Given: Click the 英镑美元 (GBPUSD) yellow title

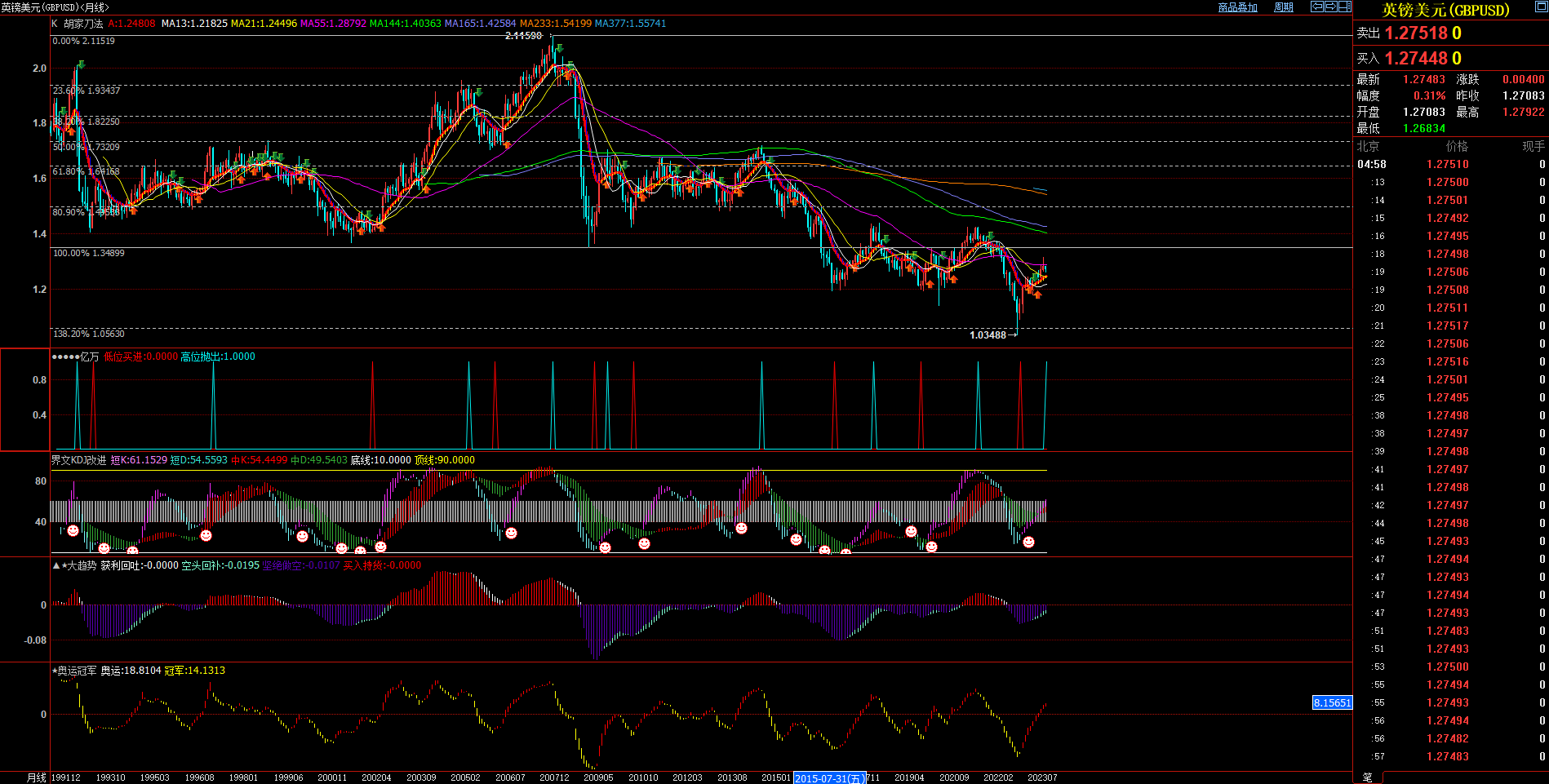Looking at the screenshot, I should click(1445, 11).
